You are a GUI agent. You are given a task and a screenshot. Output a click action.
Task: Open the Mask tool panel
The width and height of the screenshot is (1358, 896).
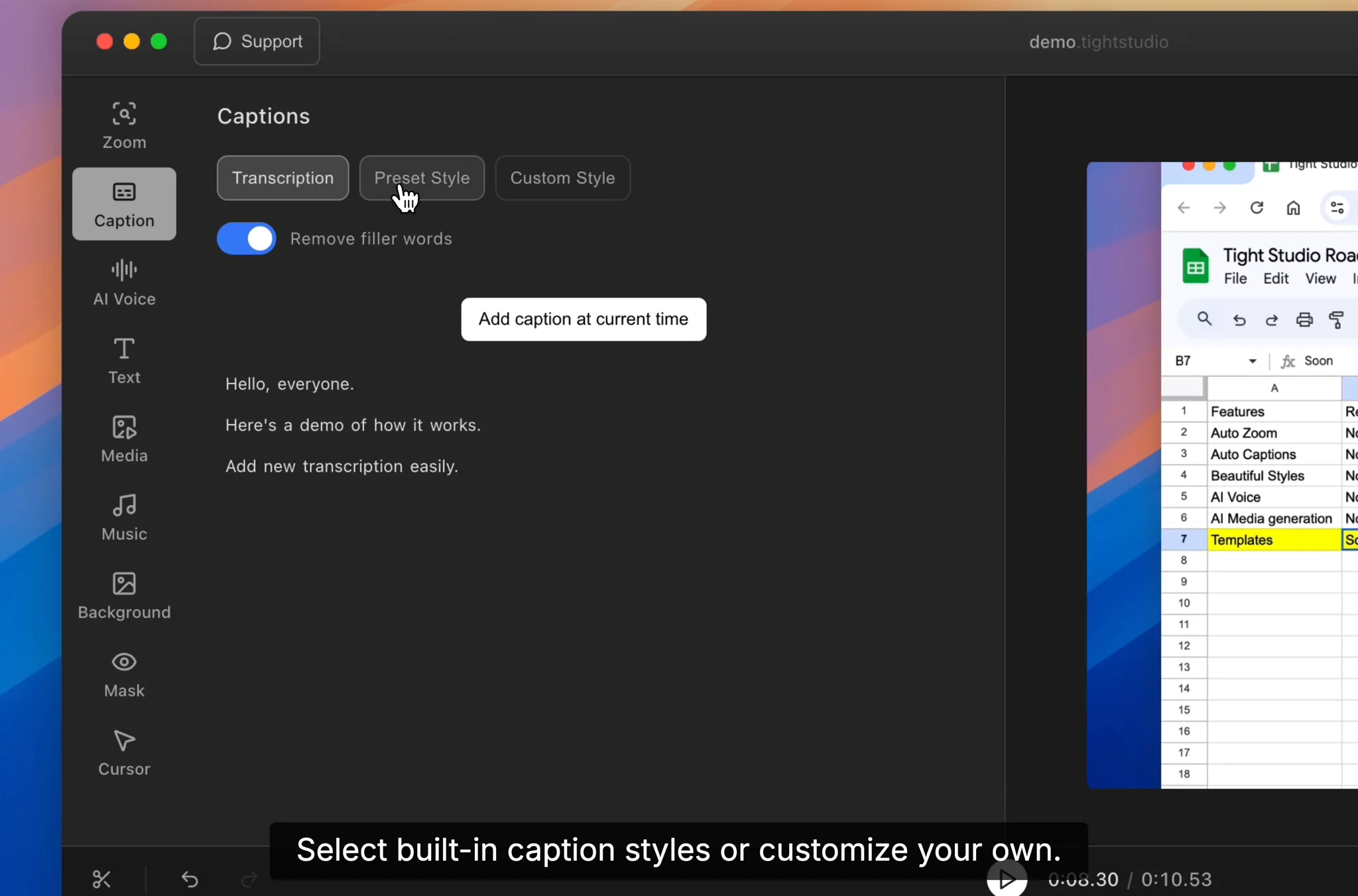pyautogui.click(x=124, y=674)
